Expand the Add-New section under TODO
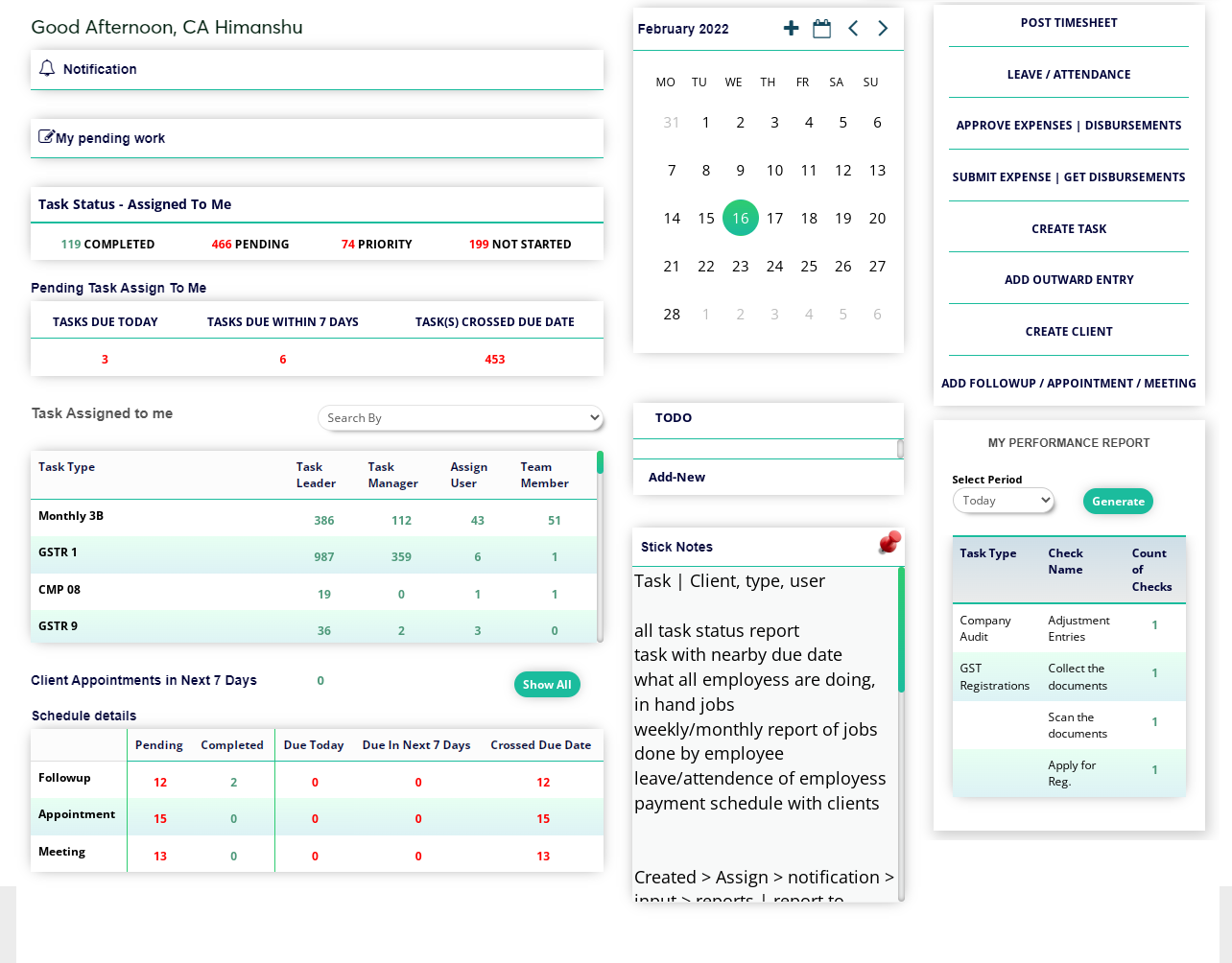 676,476
